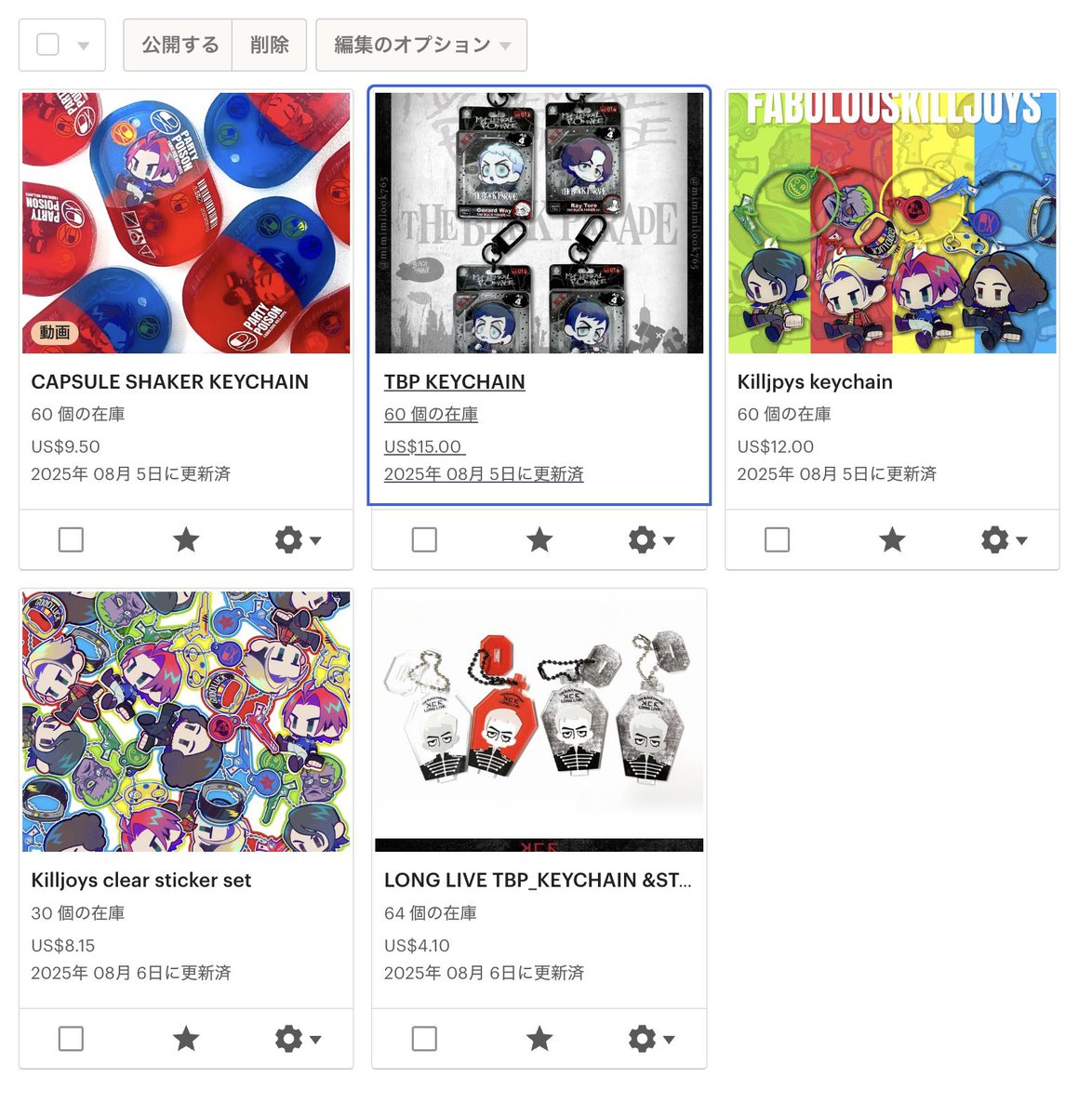Open gear settings for Killjpys keychain
Image resolution: width=1092 pixels, height=1116 pixels.
[1004, 539]
